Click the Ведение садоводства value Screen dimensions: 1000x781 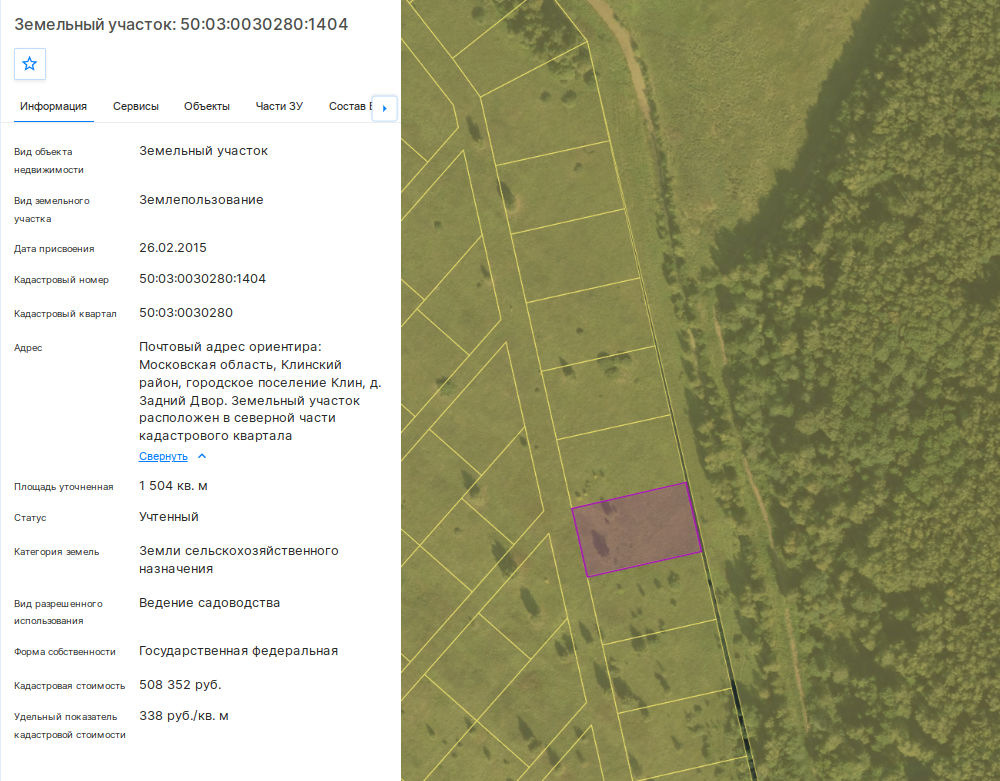209,602
